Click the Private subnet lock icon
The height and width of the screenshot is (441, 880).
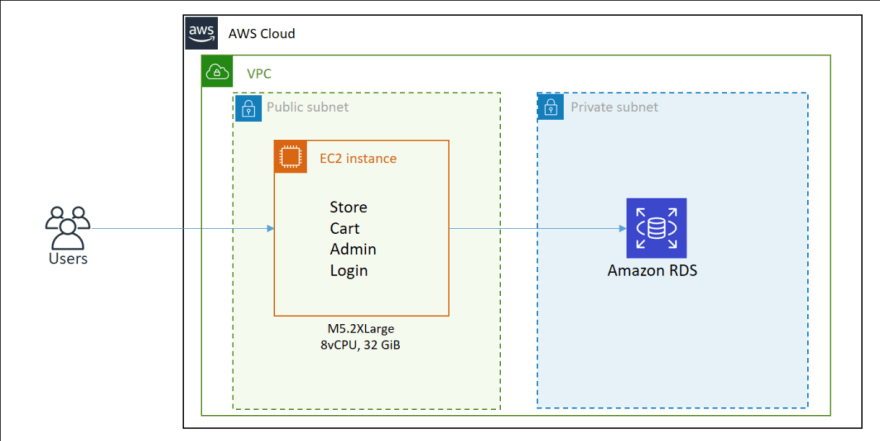tap(551, 107)
